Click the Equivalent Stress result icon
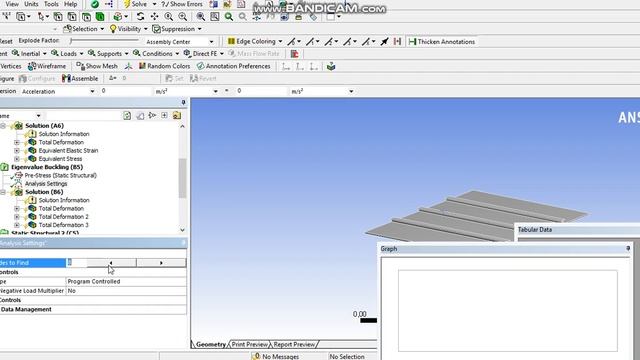Viewport: 640px width, 360px height. (32, 159)
